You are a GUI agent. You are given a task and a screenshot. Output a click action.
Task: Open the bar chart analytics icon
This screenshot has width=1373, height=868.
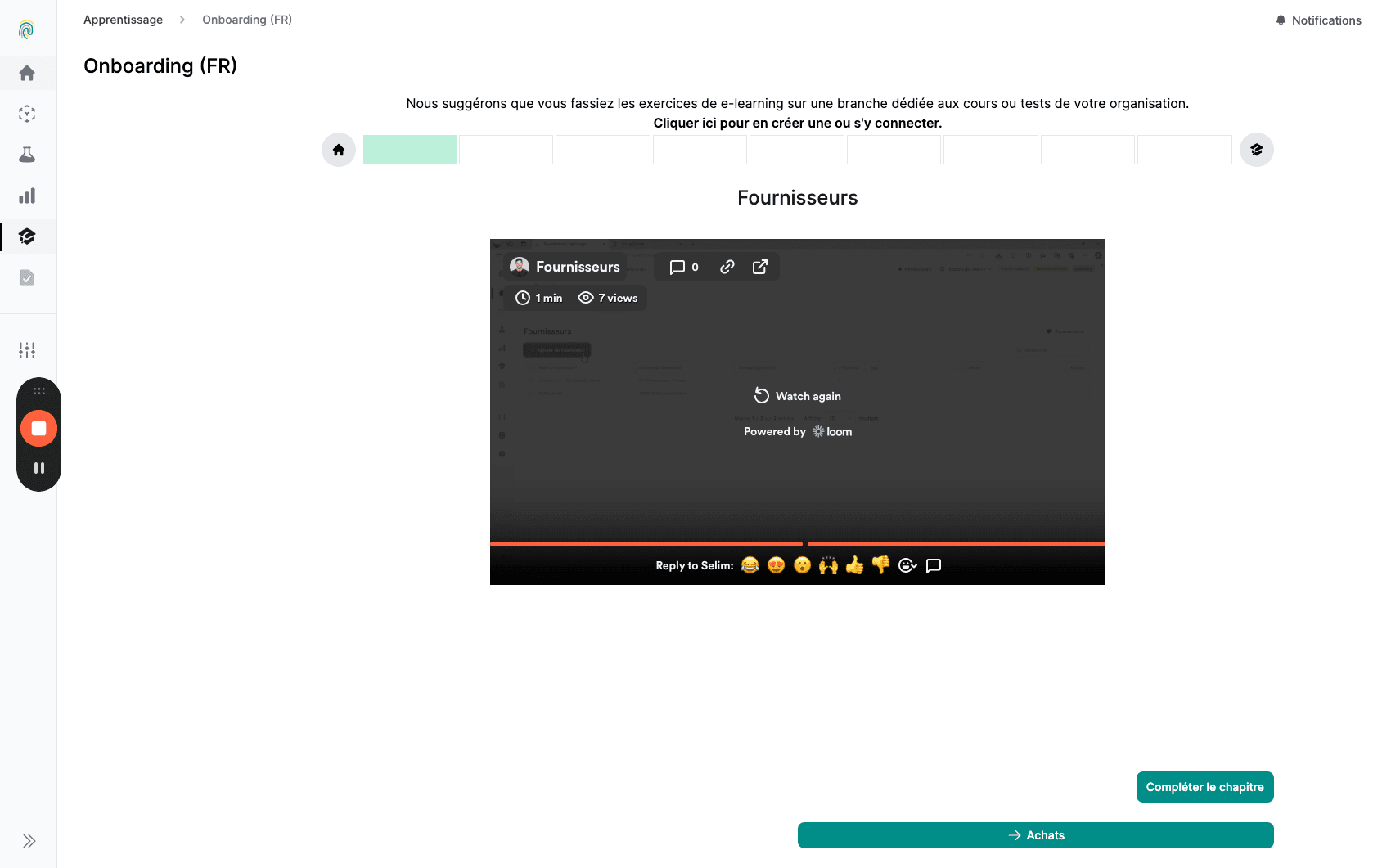[27, 196]
